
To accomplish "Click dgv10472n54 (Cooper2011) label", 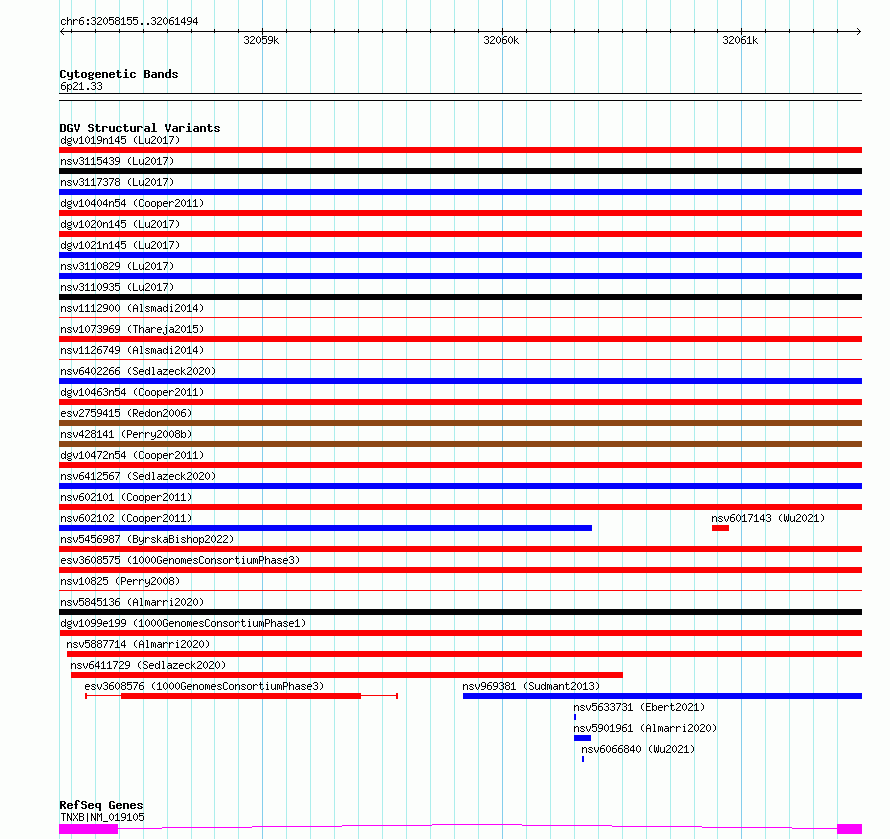I will (x=132, y=455).
